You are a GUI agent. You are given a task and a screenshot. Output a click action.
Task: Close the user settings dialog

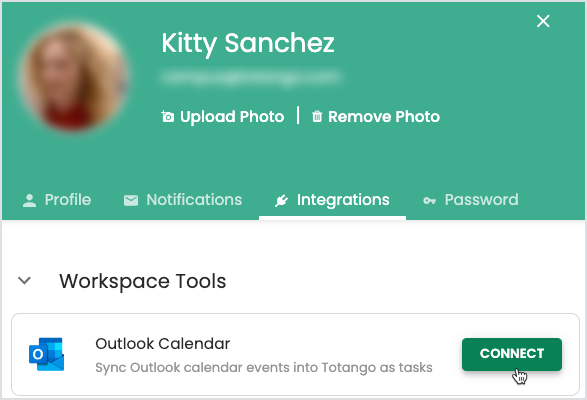543,21
